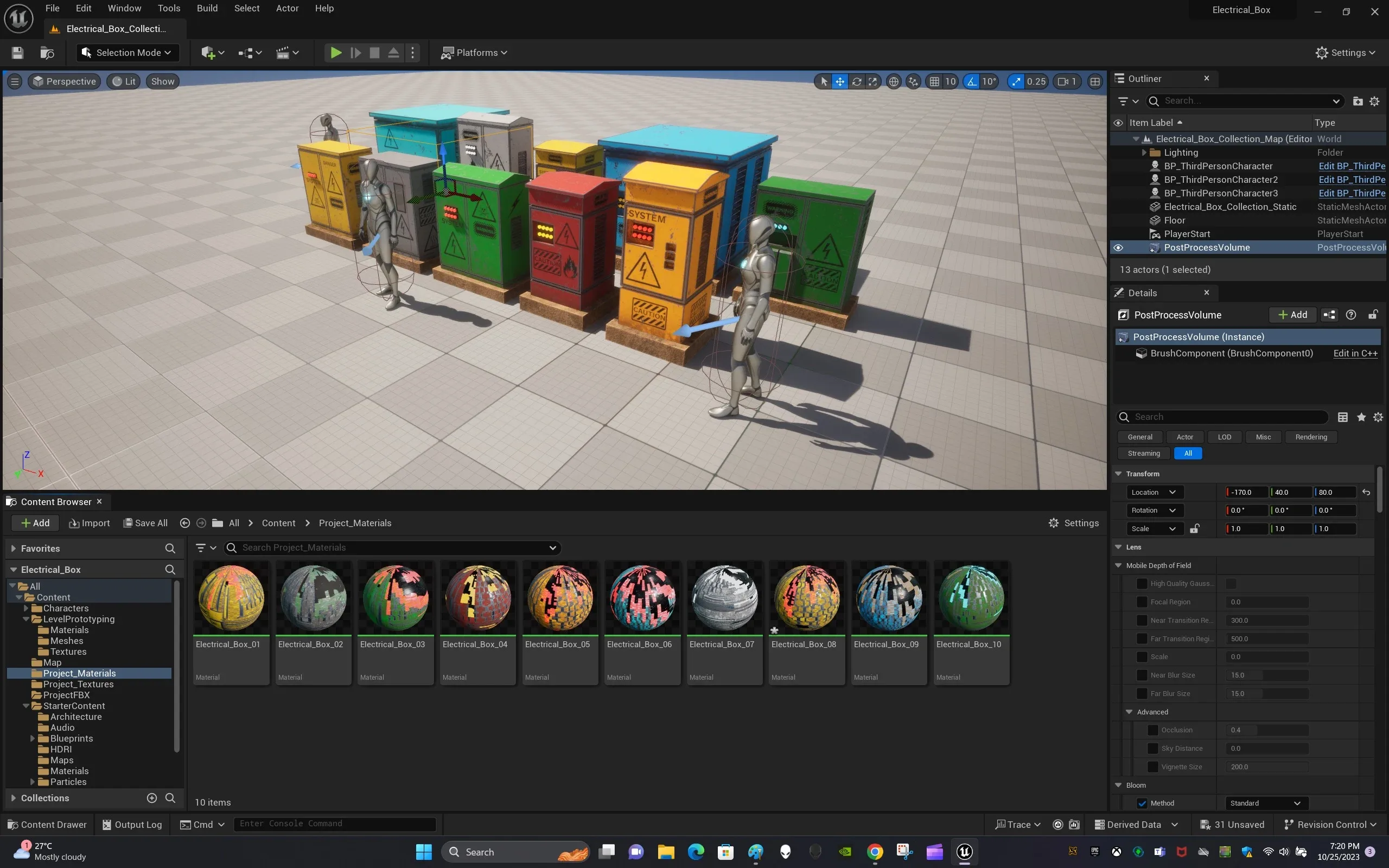The height and width of the screenshot is (868, 1389).
Task: Add a new collection plus icon
Action: (151, 798)
